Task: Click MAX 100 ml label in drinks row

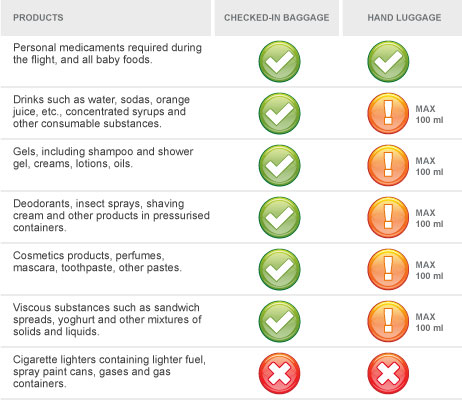Action: [429, 114]
